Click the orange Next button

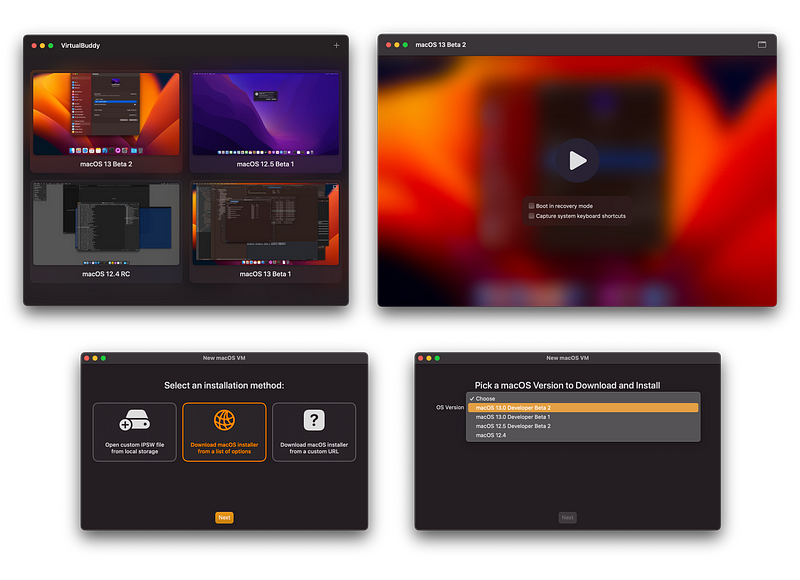pos(224,517)
